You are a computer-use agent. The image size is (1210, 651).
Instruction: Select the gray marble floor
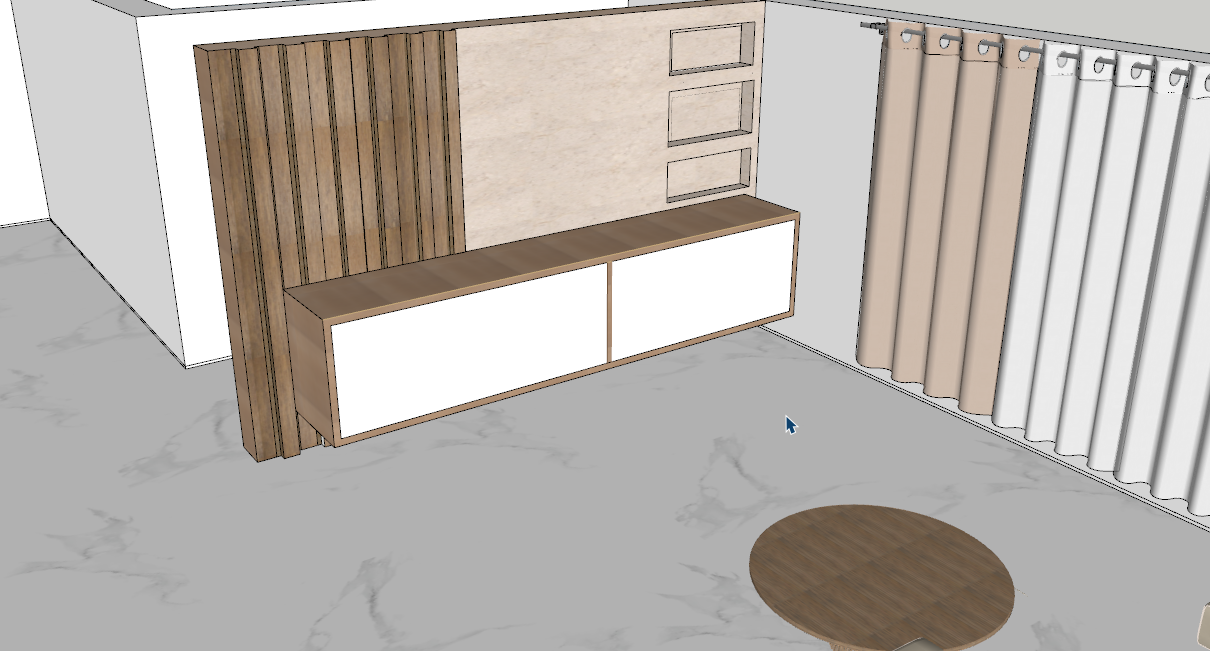coord(500,540)
